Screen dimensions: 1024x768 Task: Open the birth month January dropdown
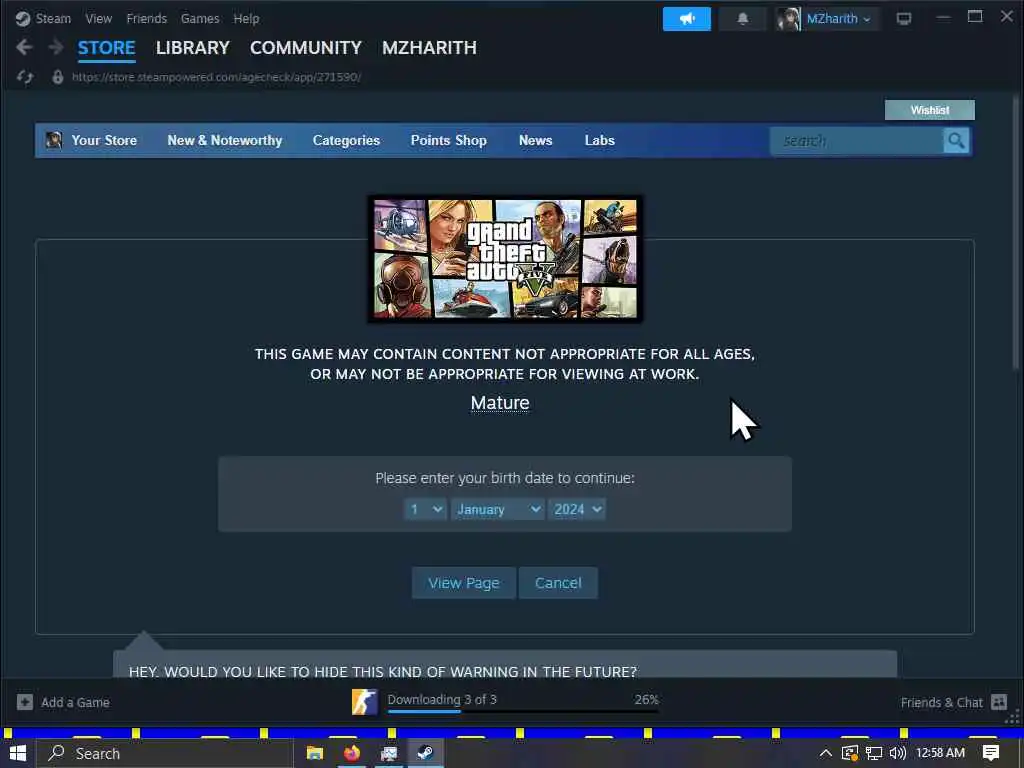[498, 509]
